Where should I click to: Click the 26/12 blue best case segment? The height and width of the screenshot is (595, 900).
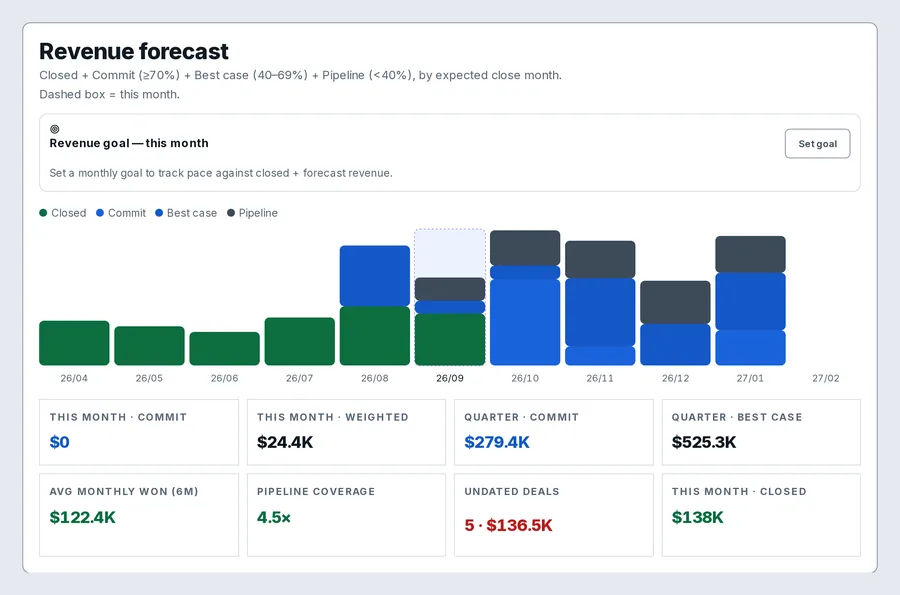click(676, 345)
